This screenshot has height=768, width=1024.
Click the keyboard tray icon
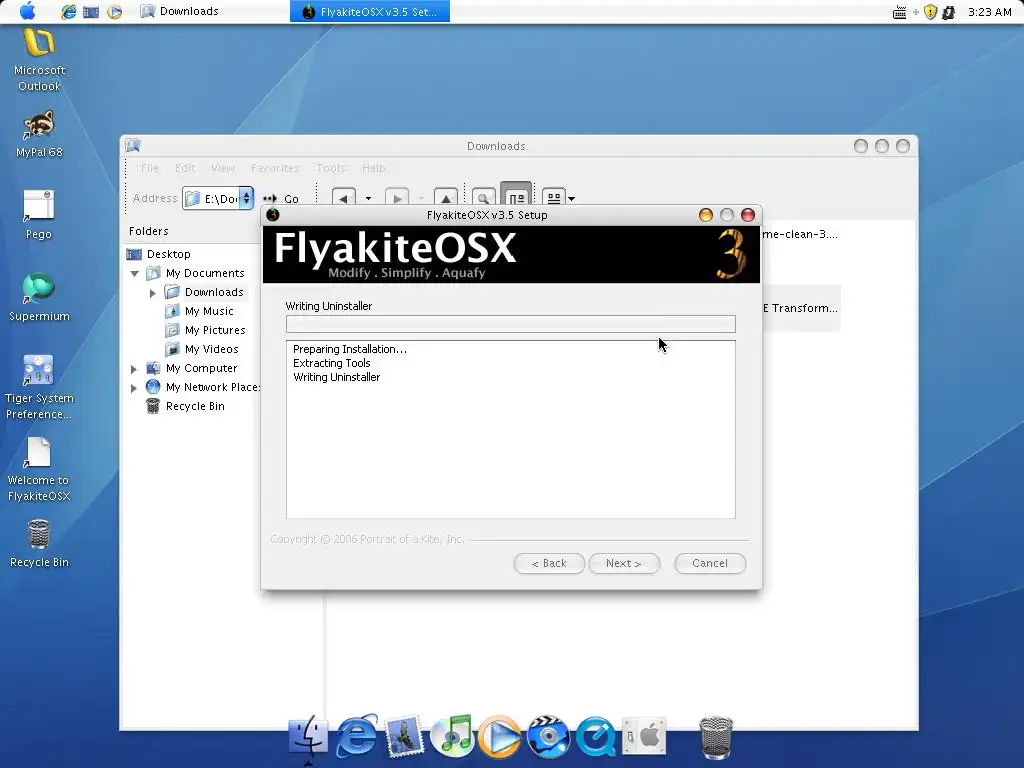(x=899, y=12)
